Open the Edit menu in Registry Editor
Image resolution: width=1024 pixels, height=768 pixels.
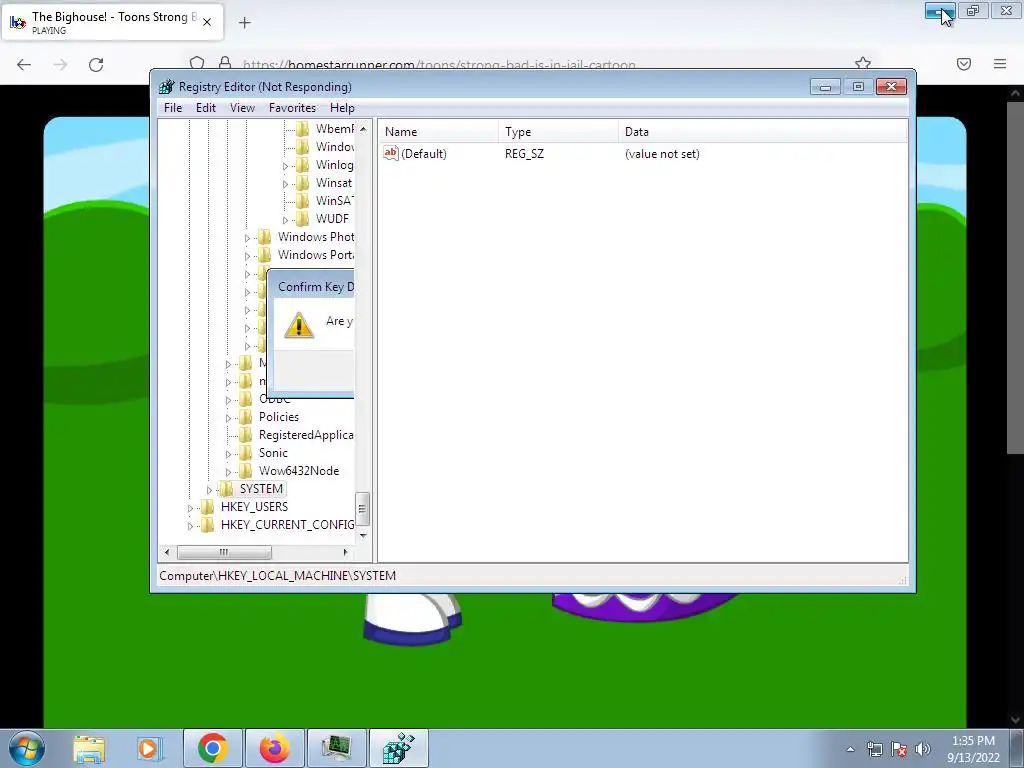tap(206, 108)
